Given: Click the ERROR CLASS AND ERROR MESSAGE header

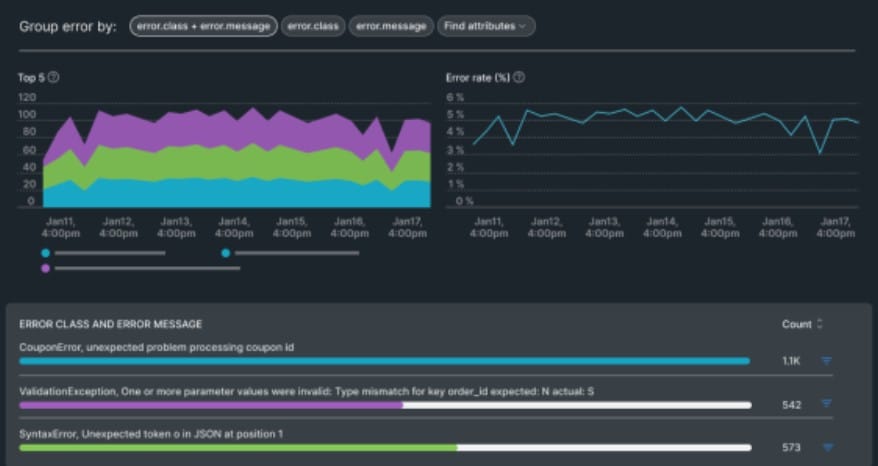Looking at the screenshot, I should click(111, 324).
